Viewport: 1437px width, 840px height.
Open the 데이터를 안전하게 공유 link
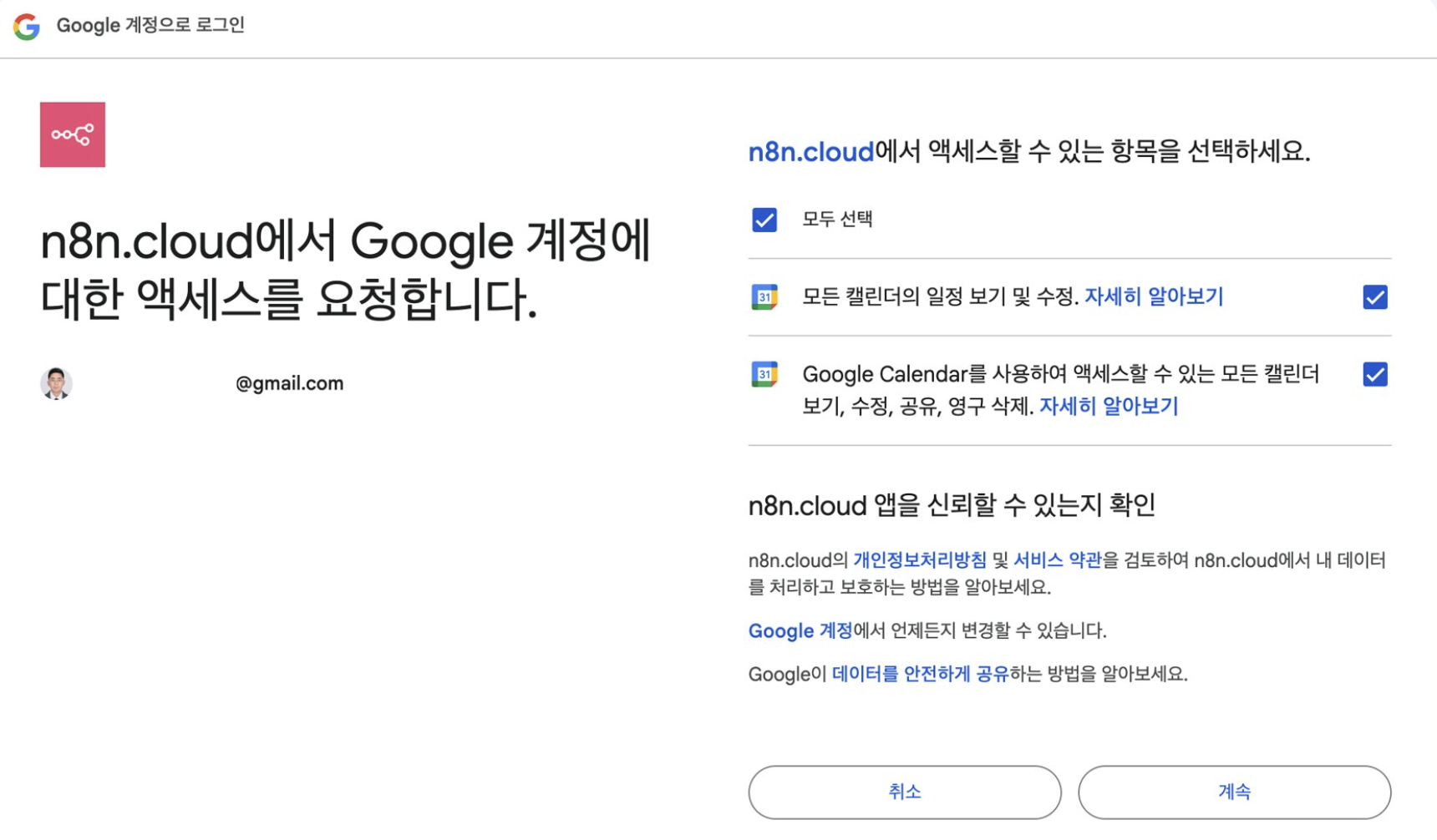pos(921,674)
